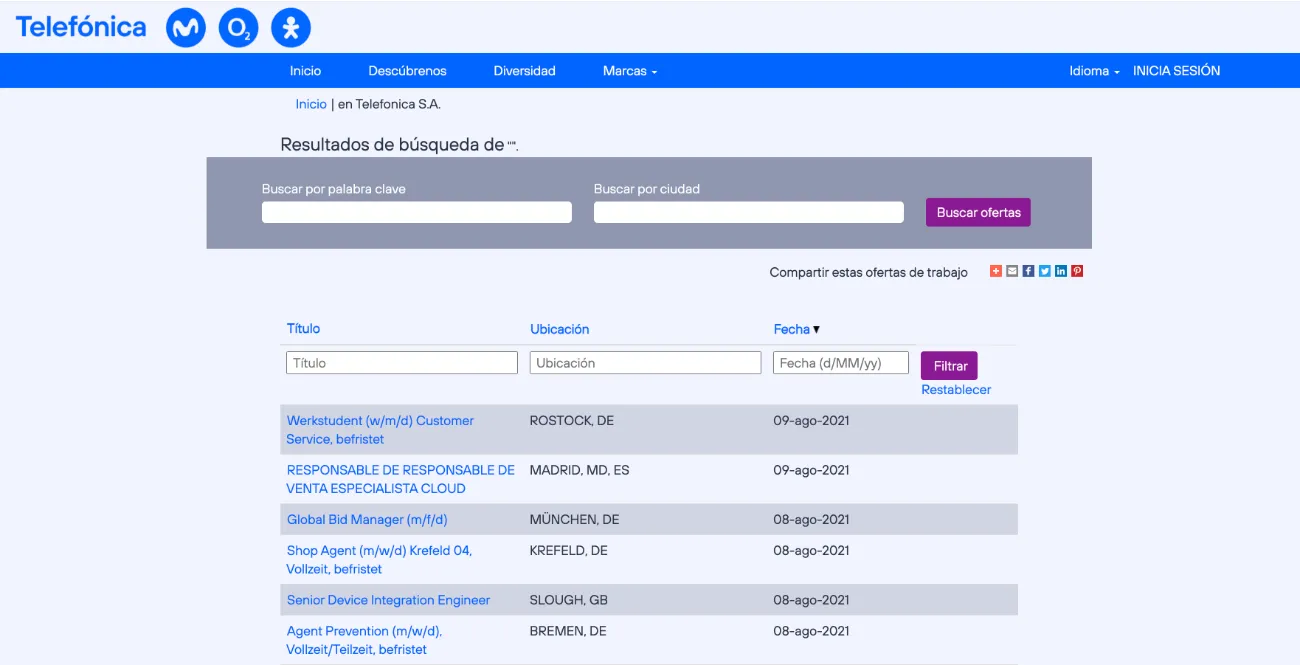Select the BREMEN, DE location cell
1300x665 pixels.
568,631
